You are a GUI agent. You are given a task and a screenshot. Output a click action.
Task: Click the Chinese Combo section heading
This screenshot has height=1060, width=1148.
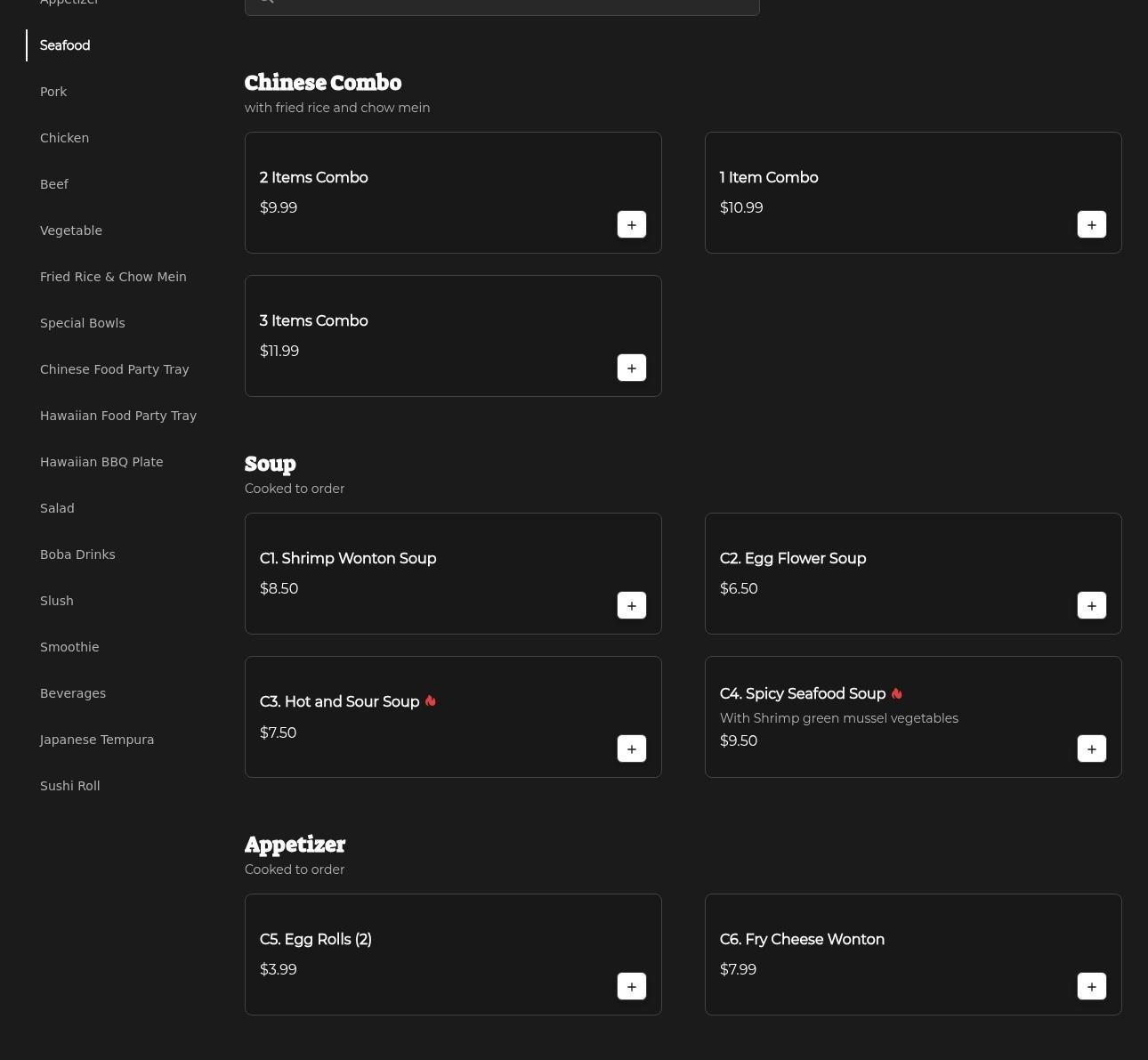click(323, 83)
